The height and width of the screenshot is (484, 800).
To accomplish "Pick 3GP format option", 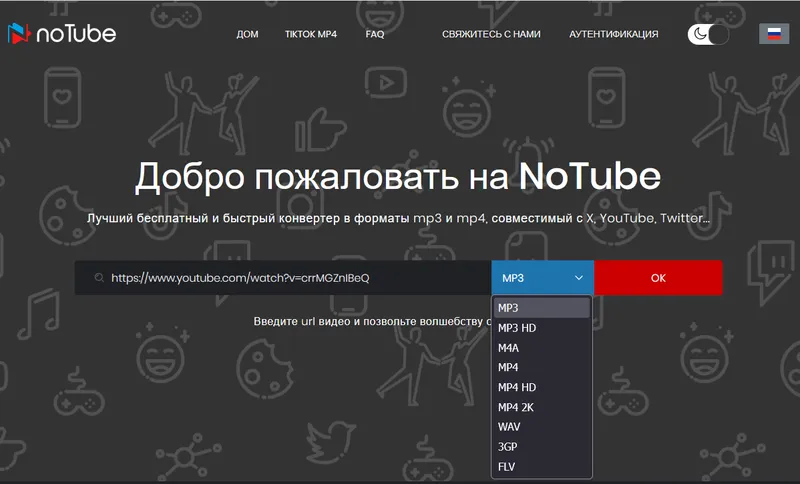I will (542, 447).
